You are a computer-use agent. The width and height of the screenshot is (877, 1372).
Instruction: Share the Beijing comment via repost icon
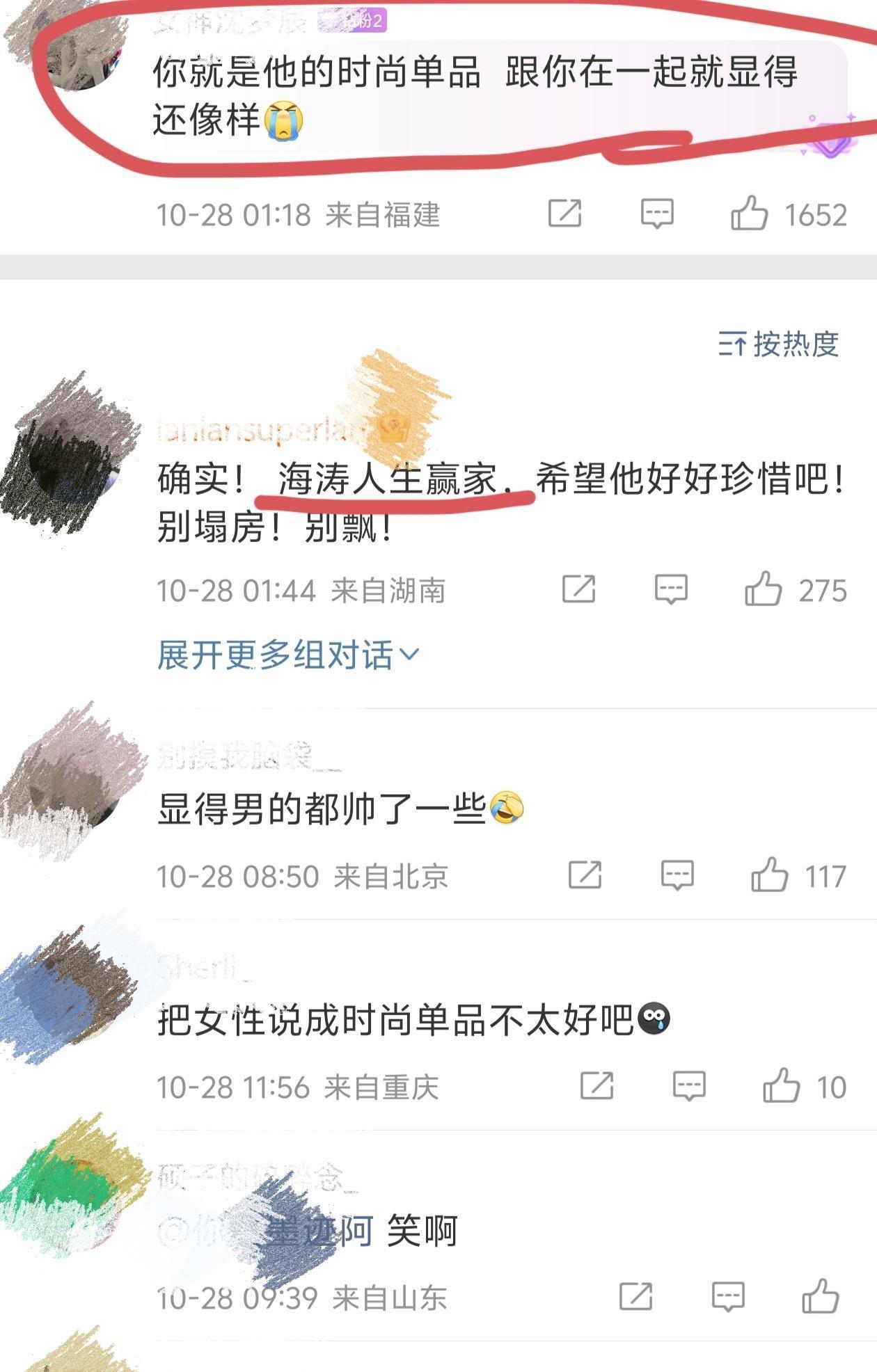pyautogui.click(x=585, y=875)
